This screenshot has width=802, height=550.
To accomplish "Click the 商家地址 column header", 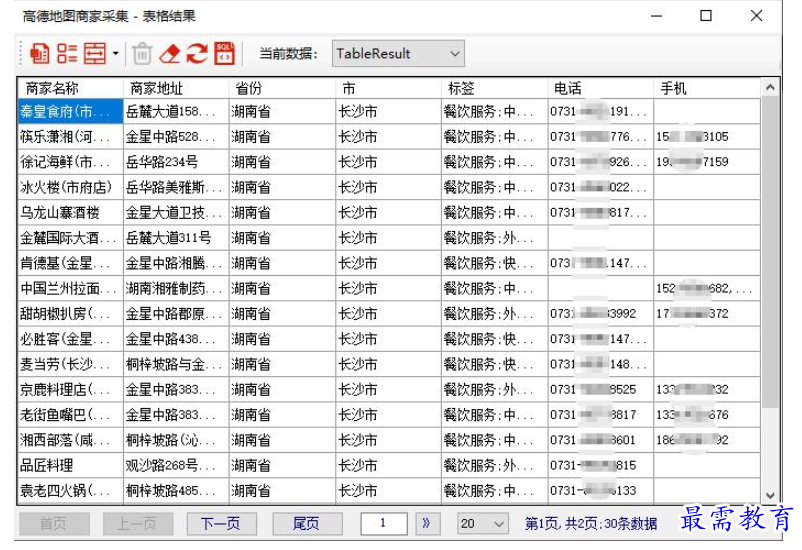I will click(x=176, y=88).
